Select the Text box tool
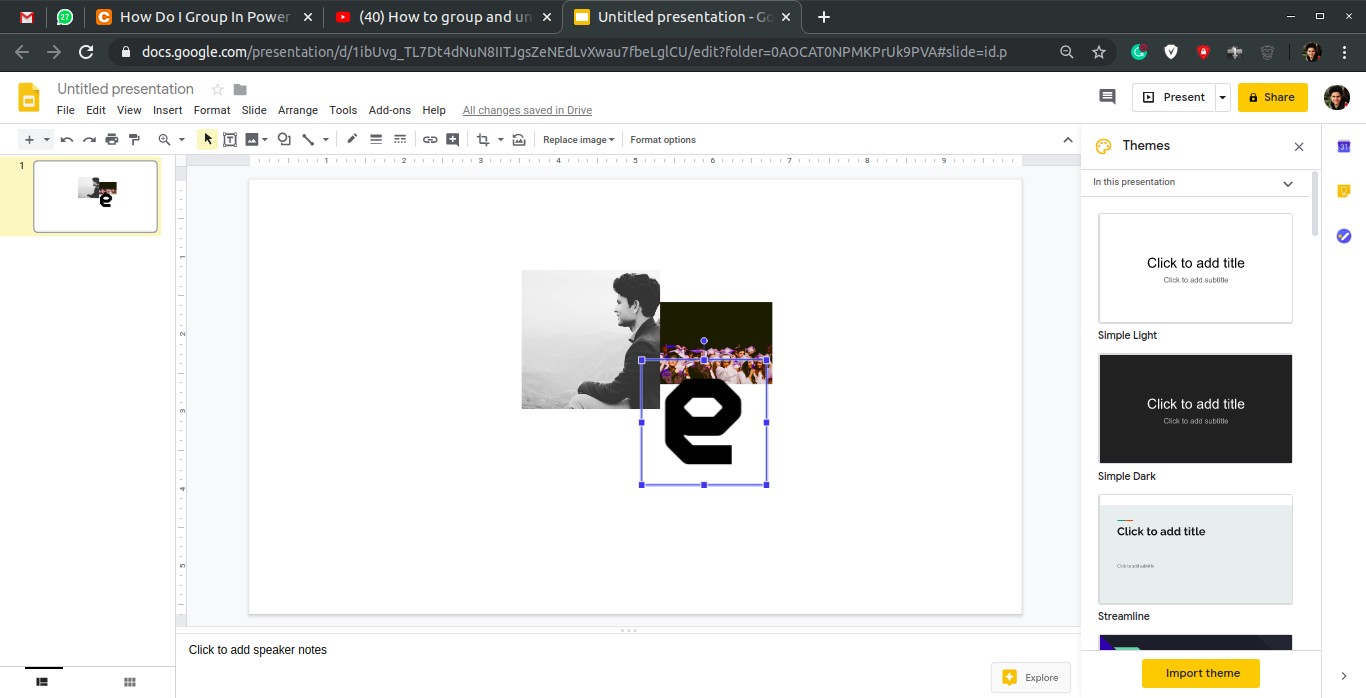This screenshot has height=698, width=1366. [230, 140]
